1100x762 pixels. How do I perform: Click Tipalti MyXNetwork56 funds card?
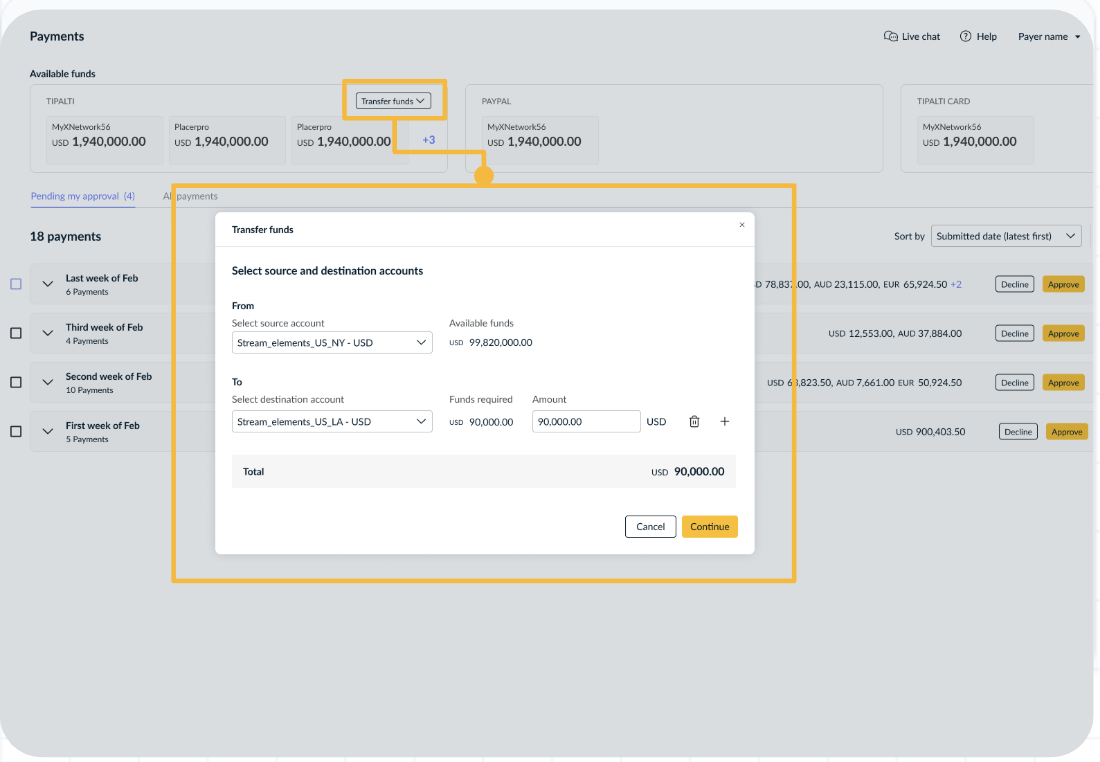coord(105,140)
